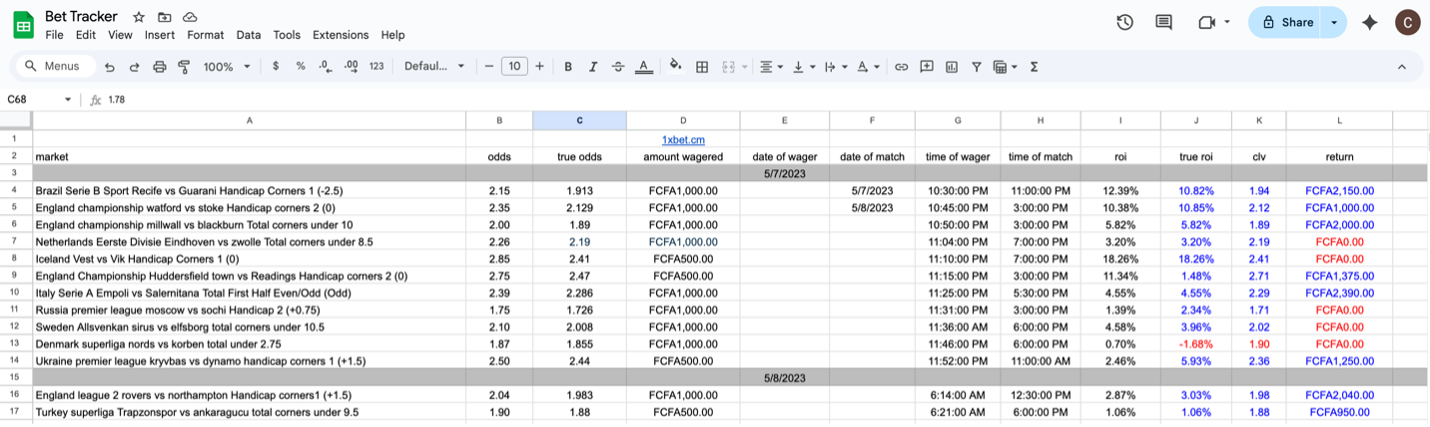The image size is (1430, 427).
Task: Open the functions sigma menu
Action: pyautogui.click(x=1034, y=67)
